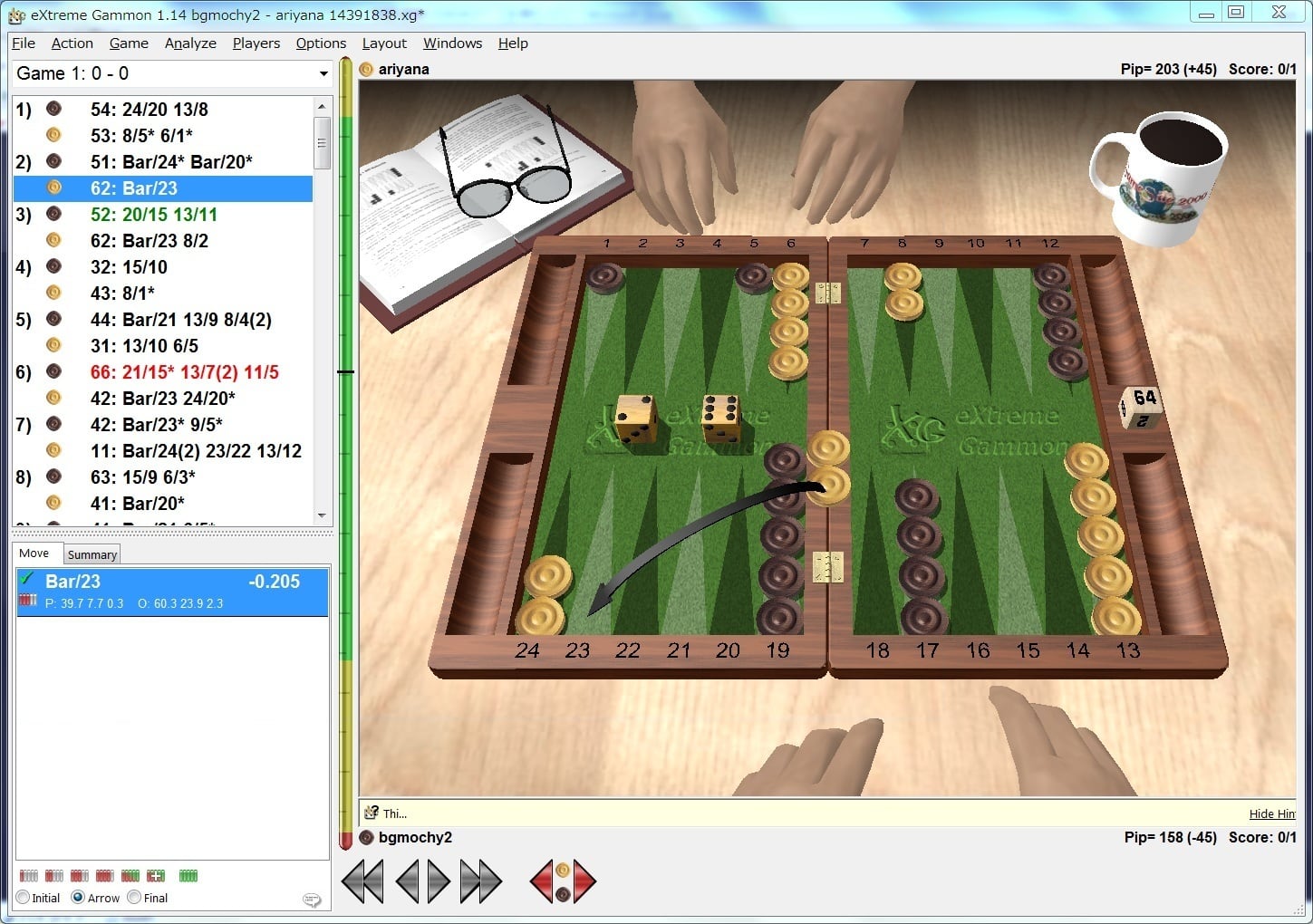Select the Arrow radio button

click(x=78, y=898)
